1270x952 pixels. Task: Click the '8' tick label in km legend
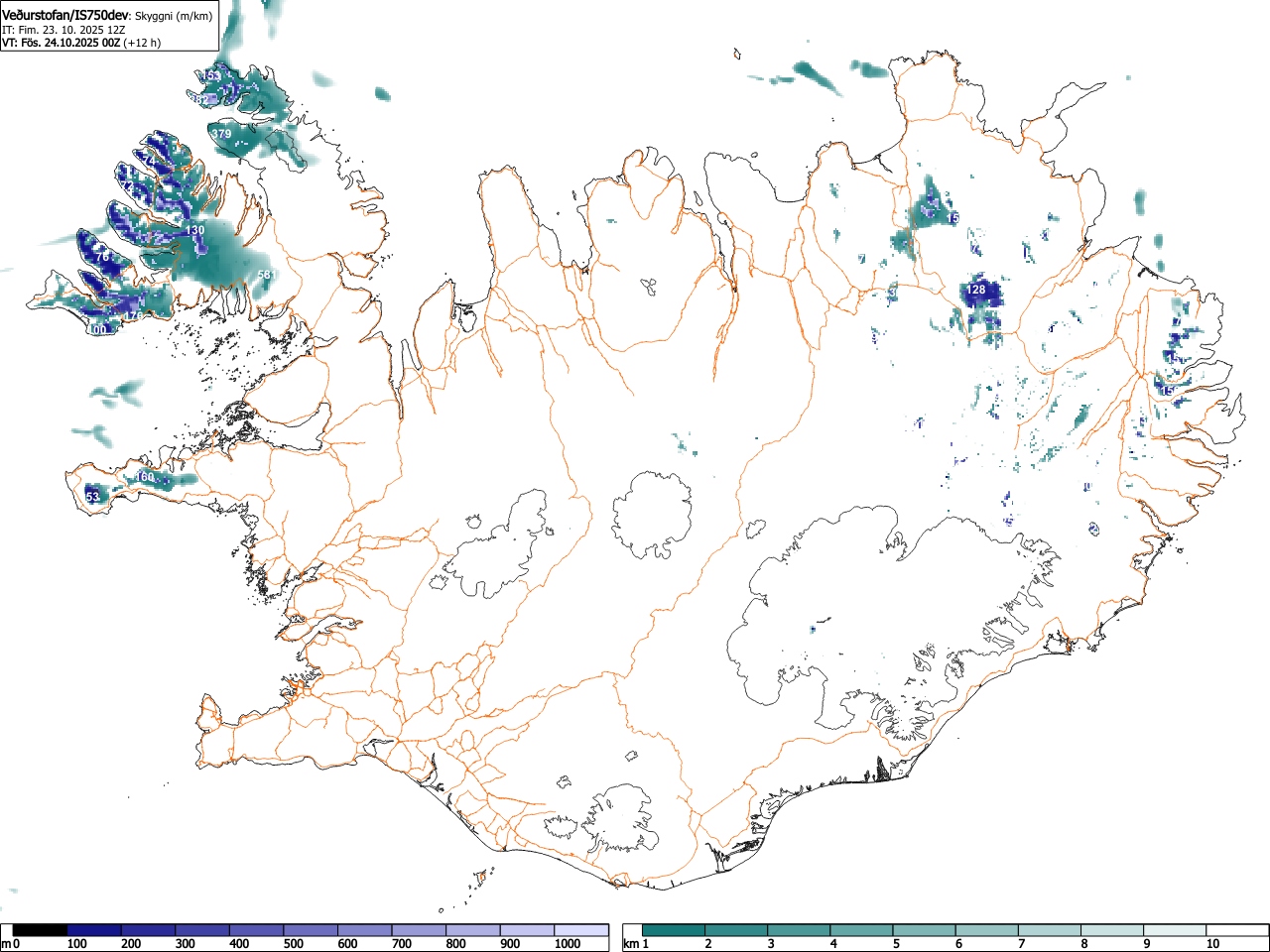(x=1083, y=944)
